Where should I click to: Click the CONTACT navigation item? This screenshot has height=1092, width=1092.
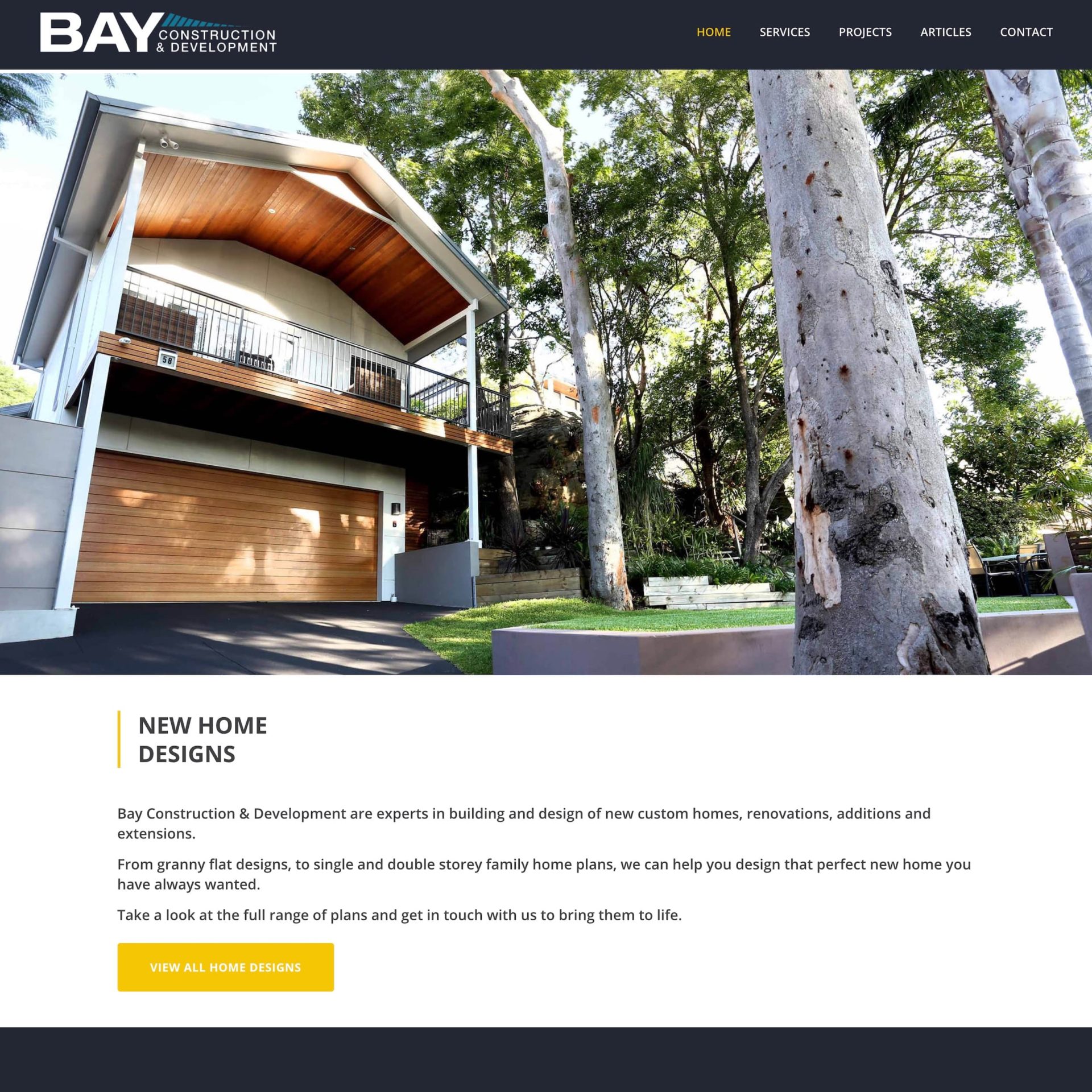click(1026, 32)
